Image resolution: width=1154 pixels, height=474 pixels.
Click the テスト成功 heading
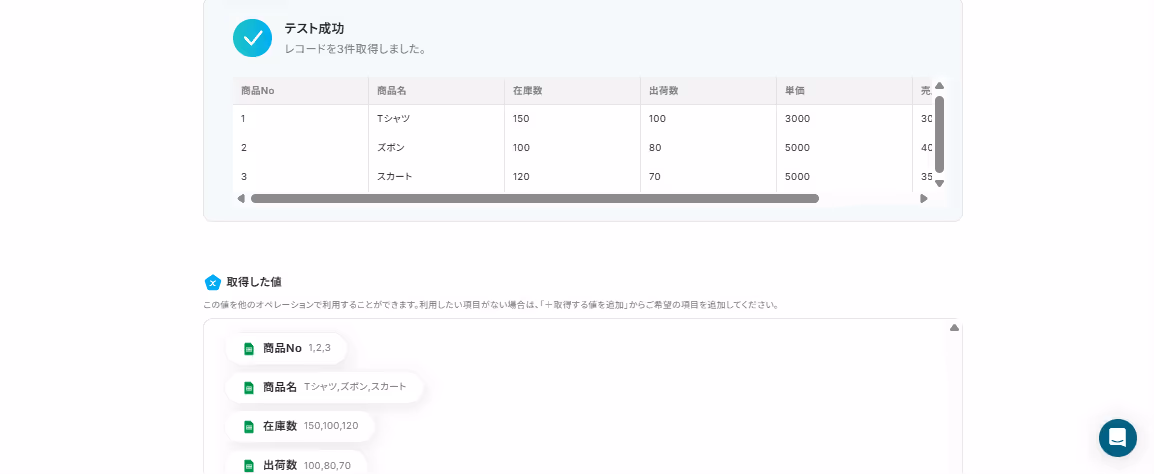pyautogui.click(x=314, y=29)
